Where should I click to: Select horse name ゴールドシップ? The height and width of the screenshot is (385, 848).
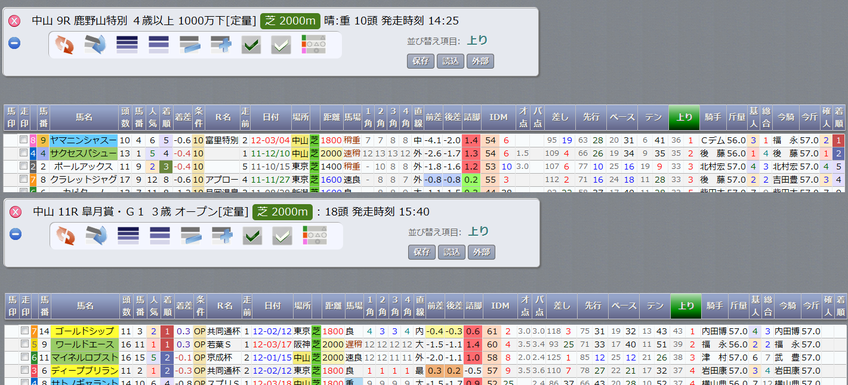(84, 331)
